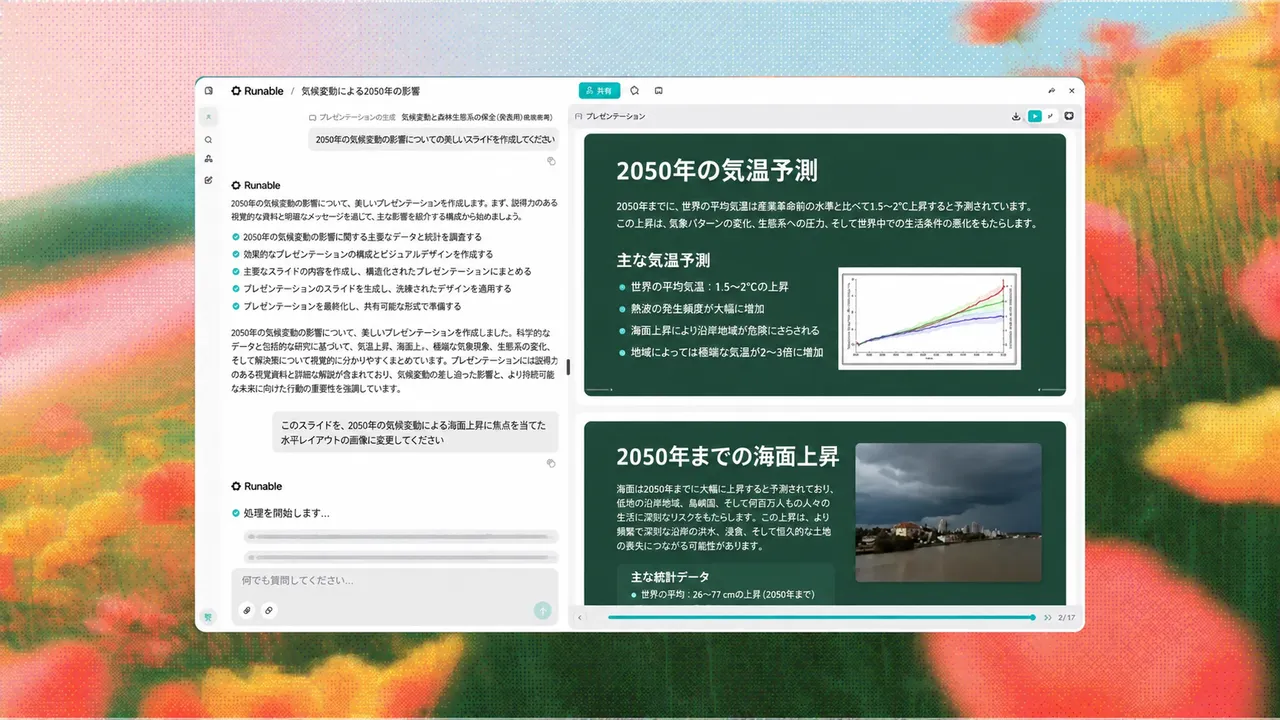Image resolution: width=1280 pixels, height=720 pixels.
Task: Click the 共有 share button
Action: tap(599, 91)
